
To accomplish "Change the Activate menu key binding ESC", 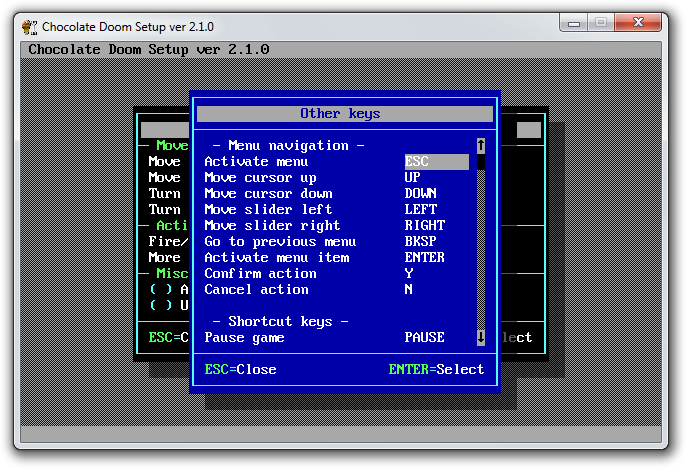I will click(x=436, y=161).
